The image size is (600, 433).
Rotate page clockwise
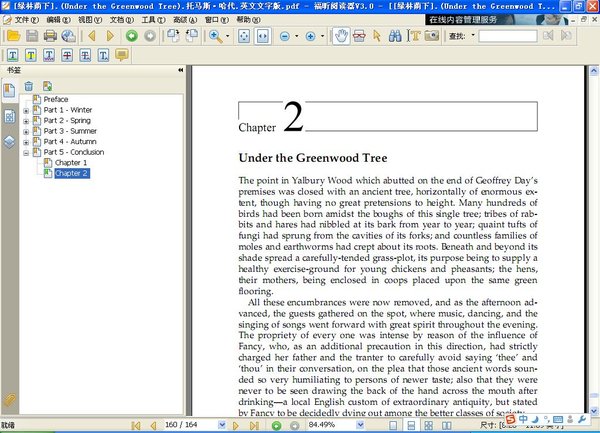(173, 36)
